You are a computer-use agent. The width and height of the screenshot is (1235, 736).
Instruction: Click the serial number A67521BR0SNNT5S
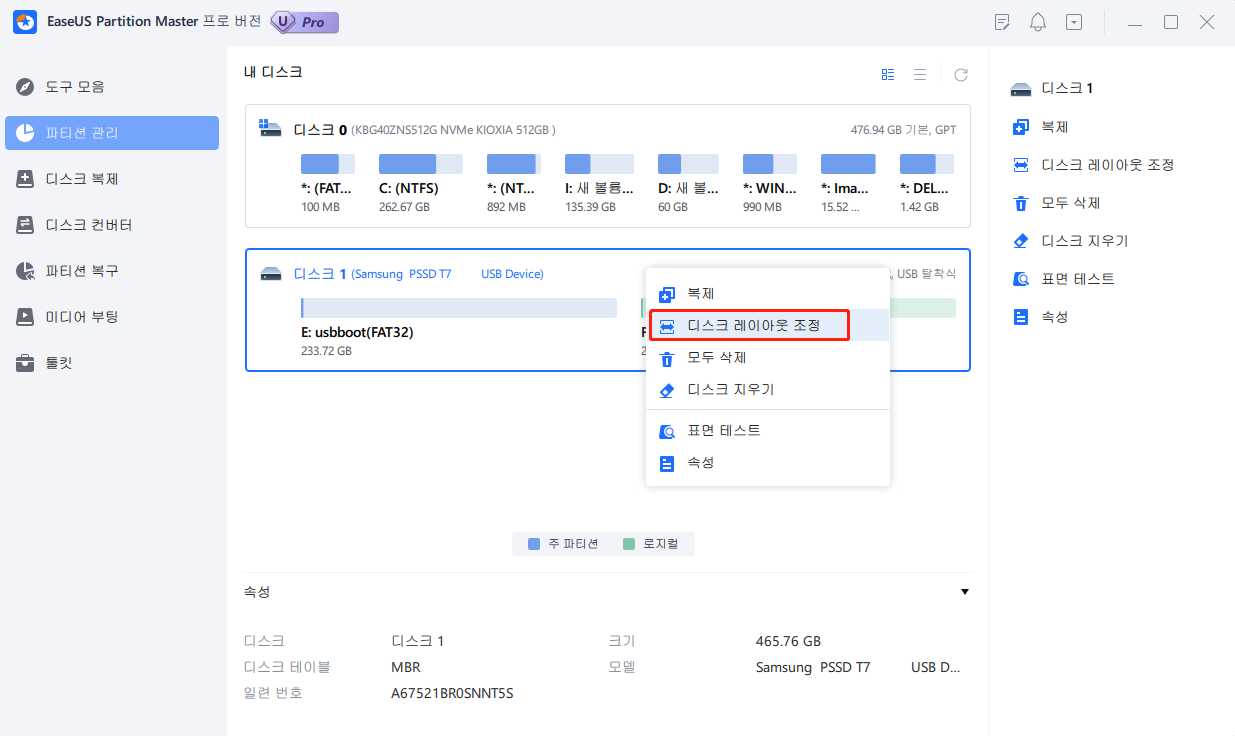tap(452, 693)
